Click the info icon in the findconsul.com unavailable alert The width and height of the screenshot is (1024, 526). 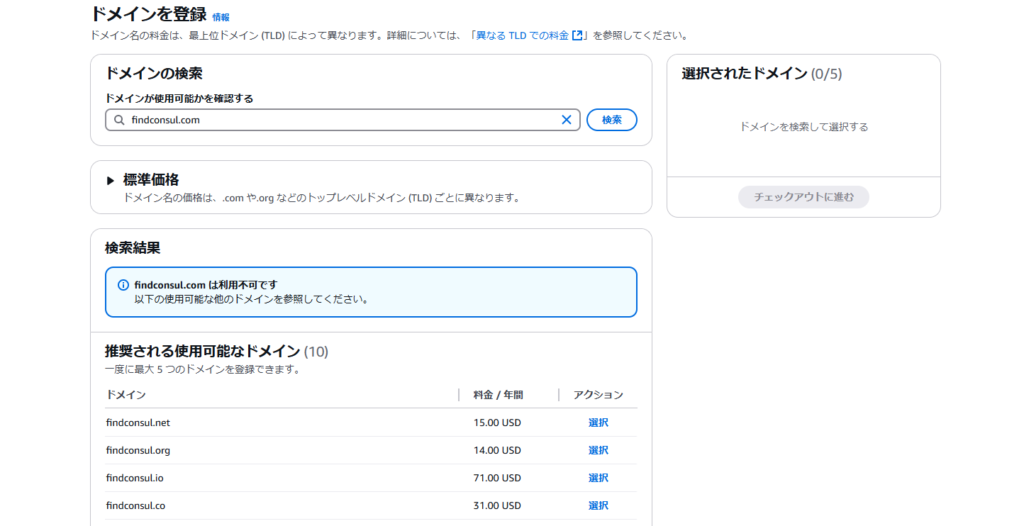pyautogui.click(x=123, y=285)
